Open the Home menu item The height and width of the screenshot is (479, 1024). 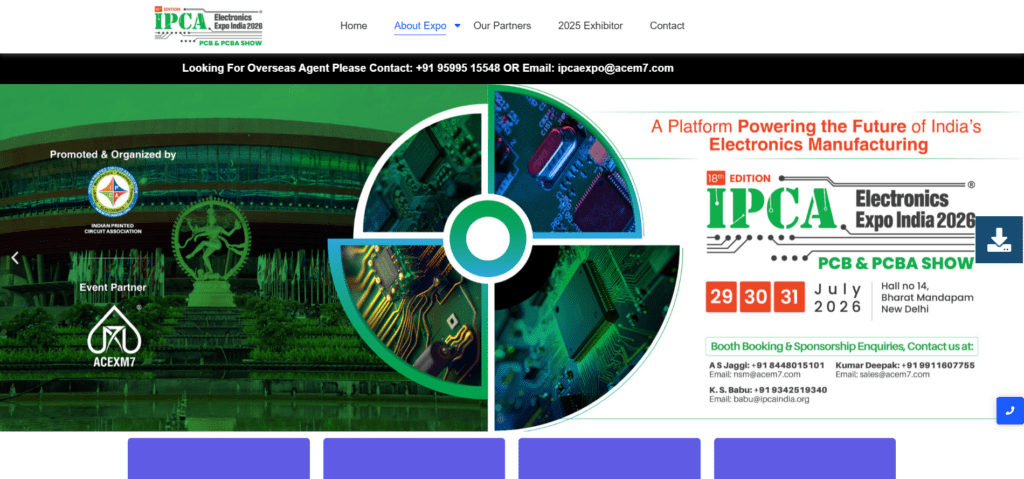tap(353, 26)
